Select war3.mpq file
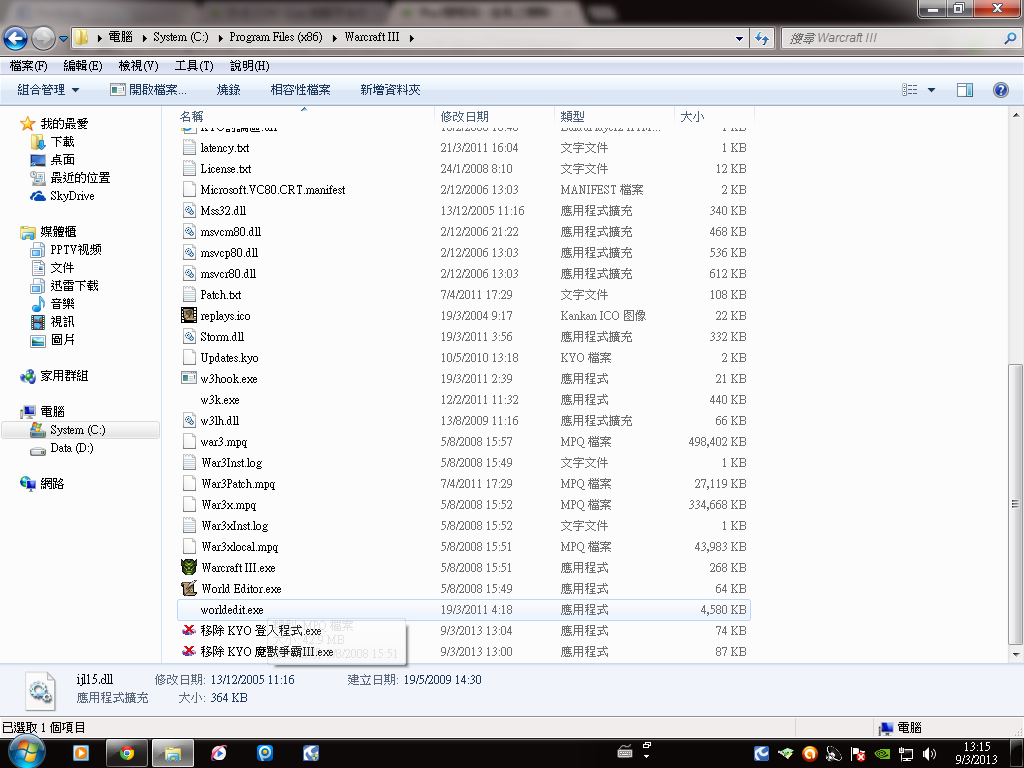The image size is (1024, 768). (223, 441)
